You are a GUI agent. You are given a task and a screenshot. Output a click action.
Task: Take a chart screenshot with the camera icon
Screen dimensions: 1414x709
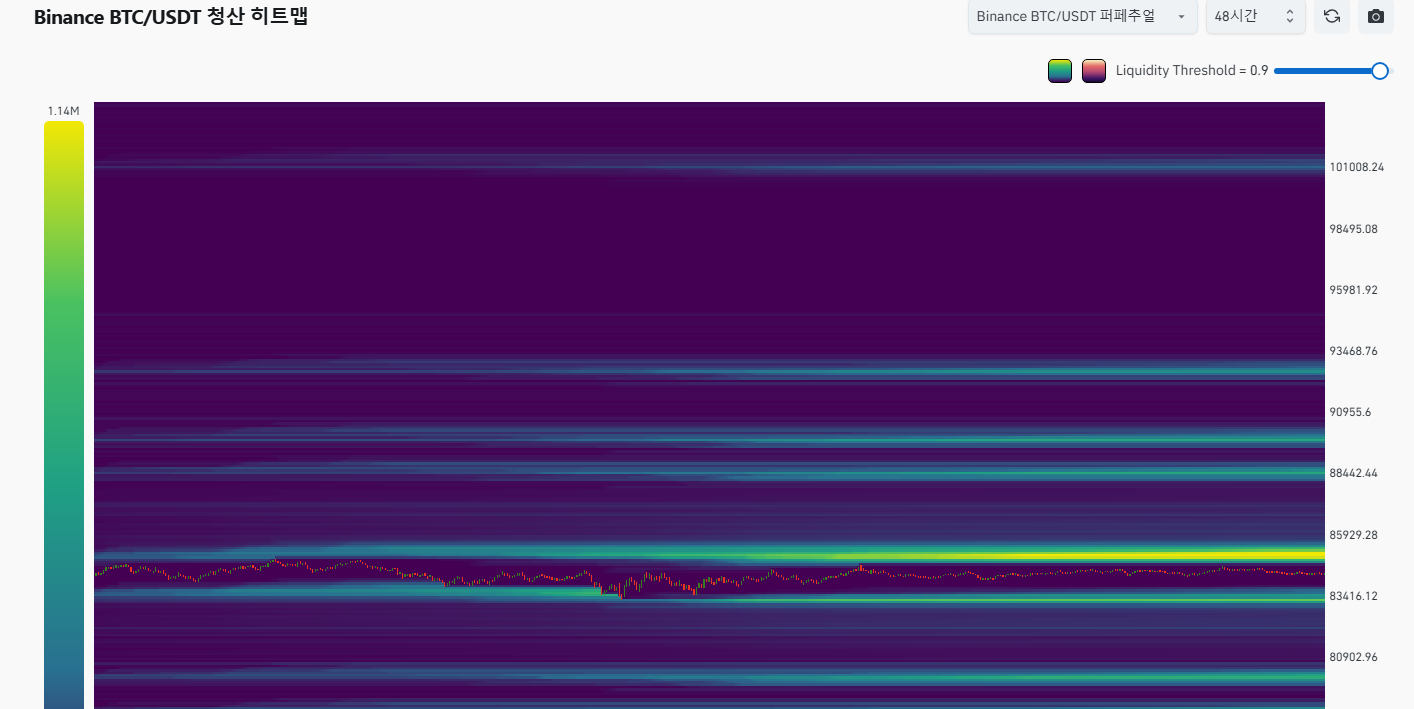point(1375,16)
